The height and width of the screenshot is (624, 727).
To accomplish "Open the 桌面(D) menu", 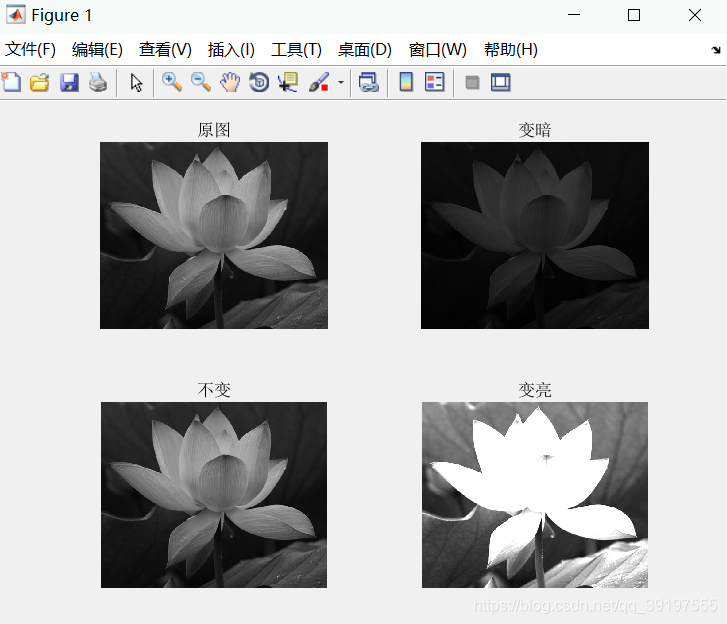I will tap(365, 49).
